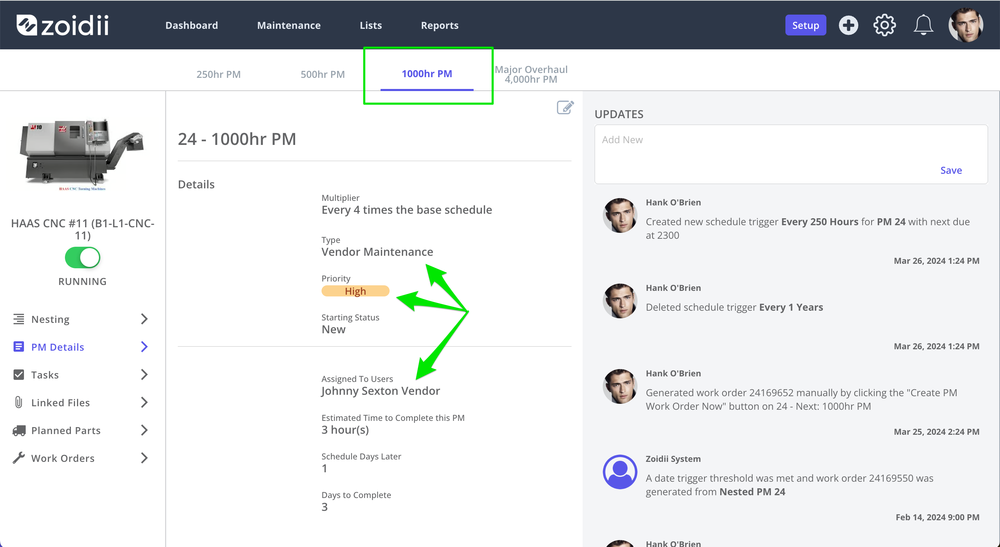
Task: Expand the Work Orders chevron
Action: tap(144, 458)
